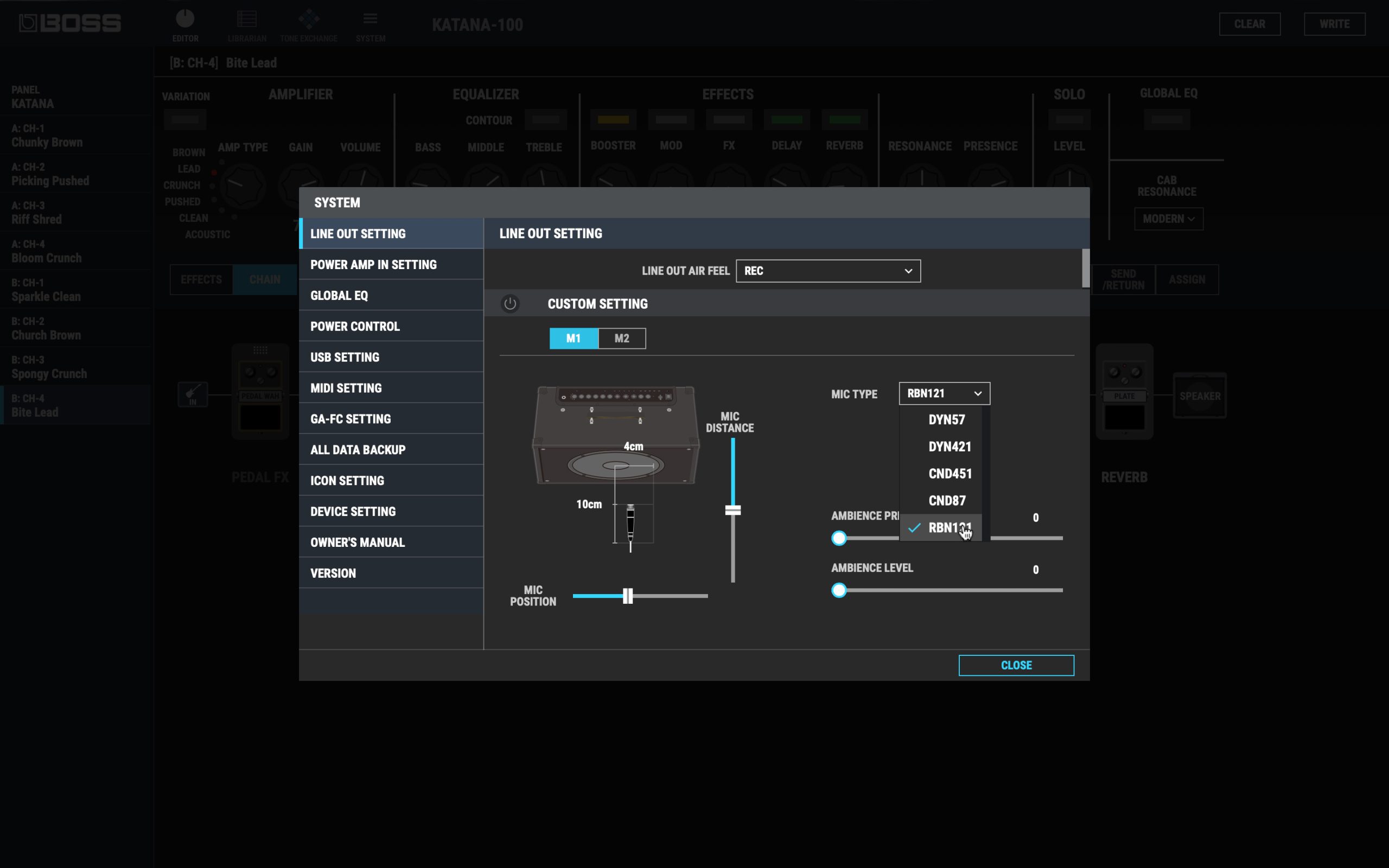Open USB Setting section
1389x868 pixels.
tap(391, 357)
